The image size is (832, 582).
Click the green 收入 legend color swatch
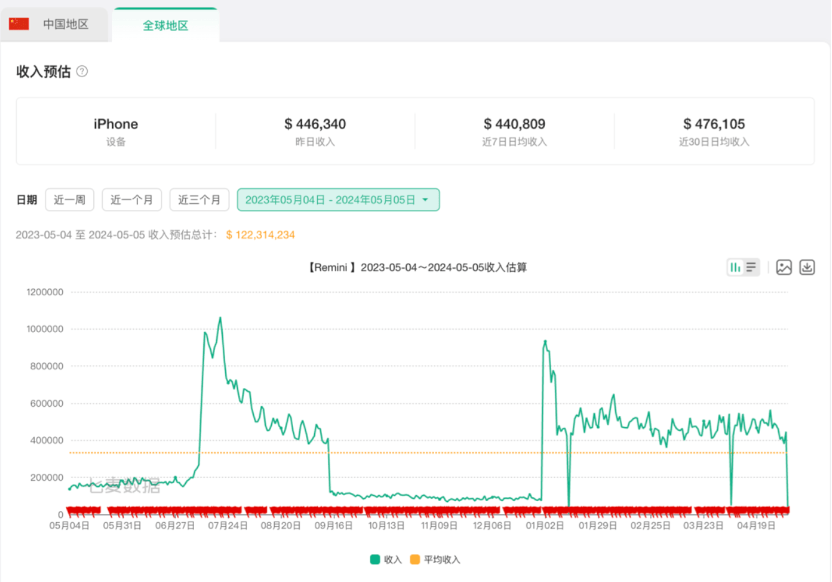coord(375,560)
